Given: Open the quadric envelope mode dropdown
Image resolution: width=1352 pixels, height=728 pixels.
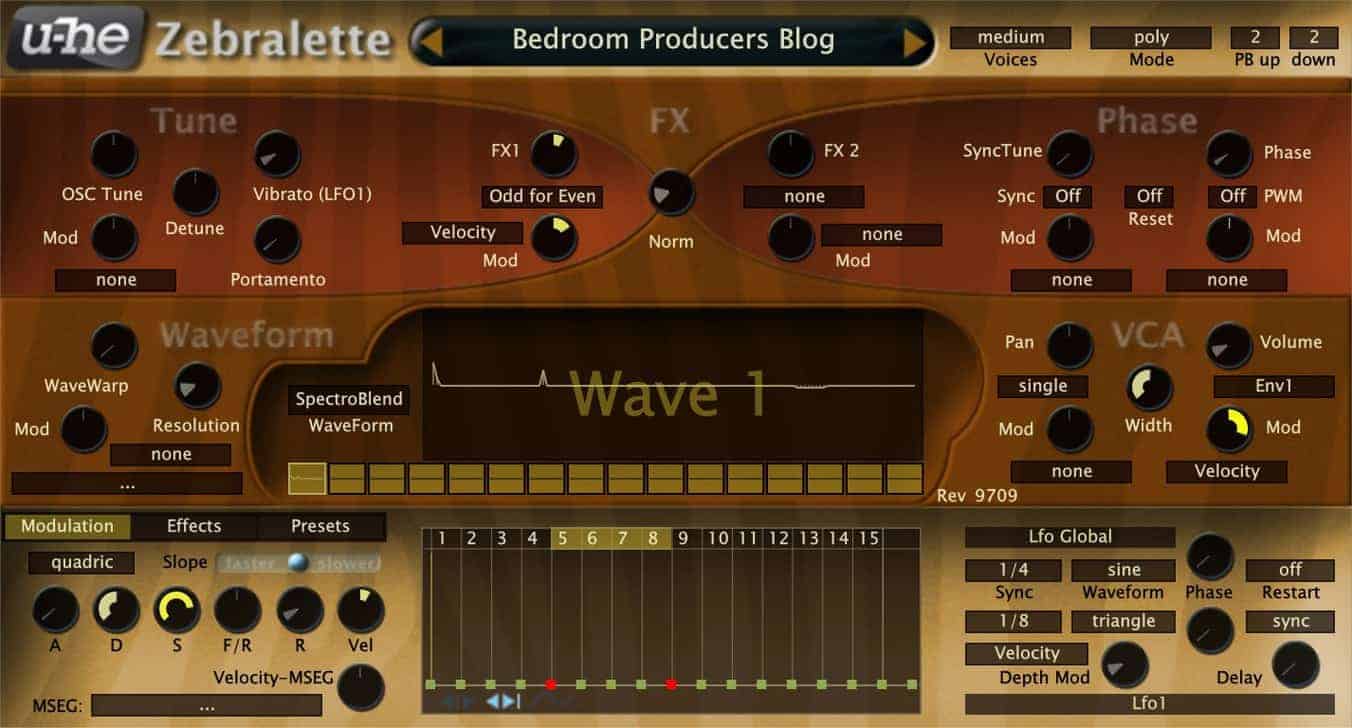Looking at the screenshot, I should [x=81, y=563].
